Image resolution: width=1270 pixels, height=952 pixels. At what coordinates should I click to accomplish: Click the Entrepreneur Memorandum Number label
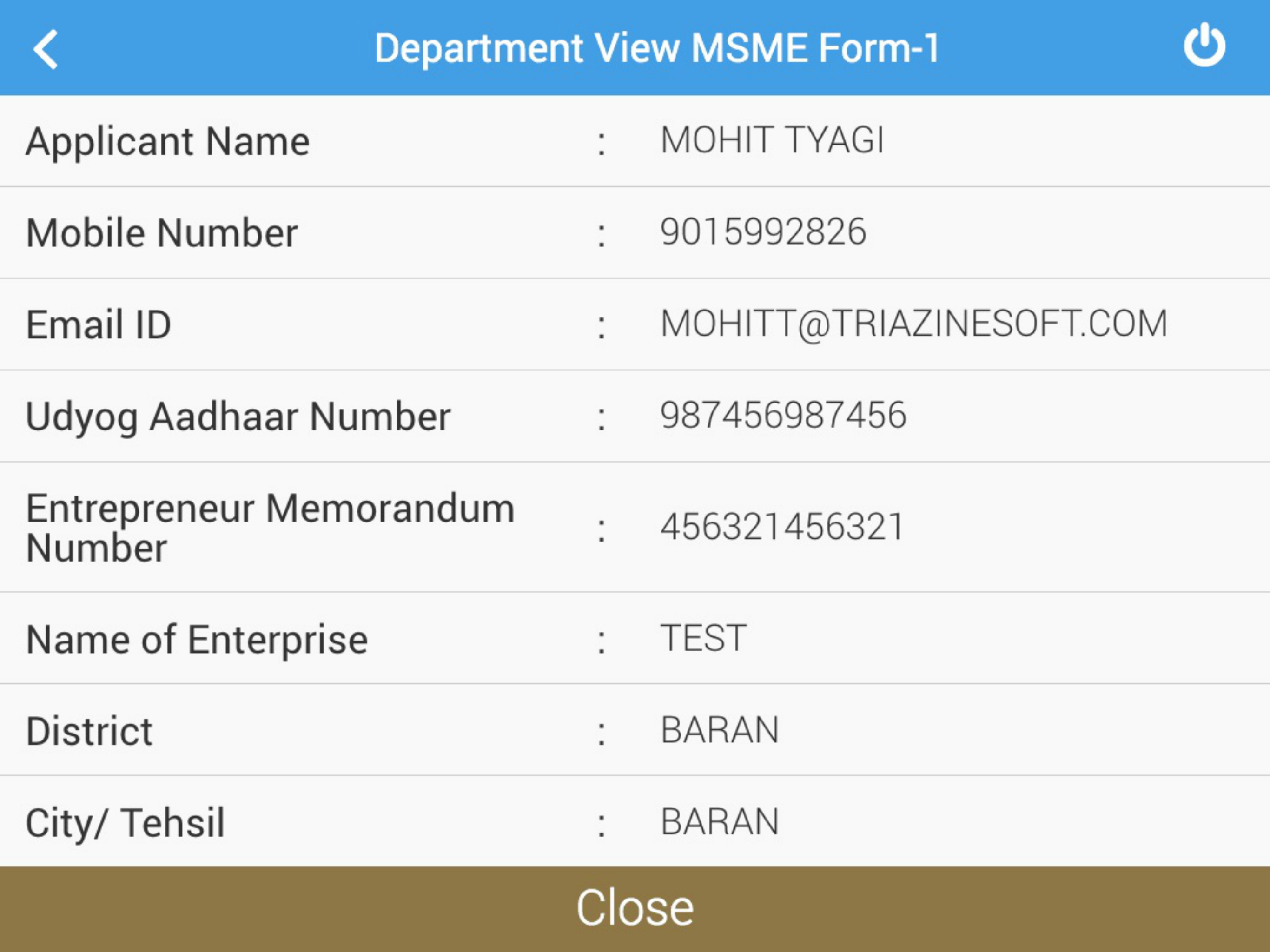tap(271, 524)
